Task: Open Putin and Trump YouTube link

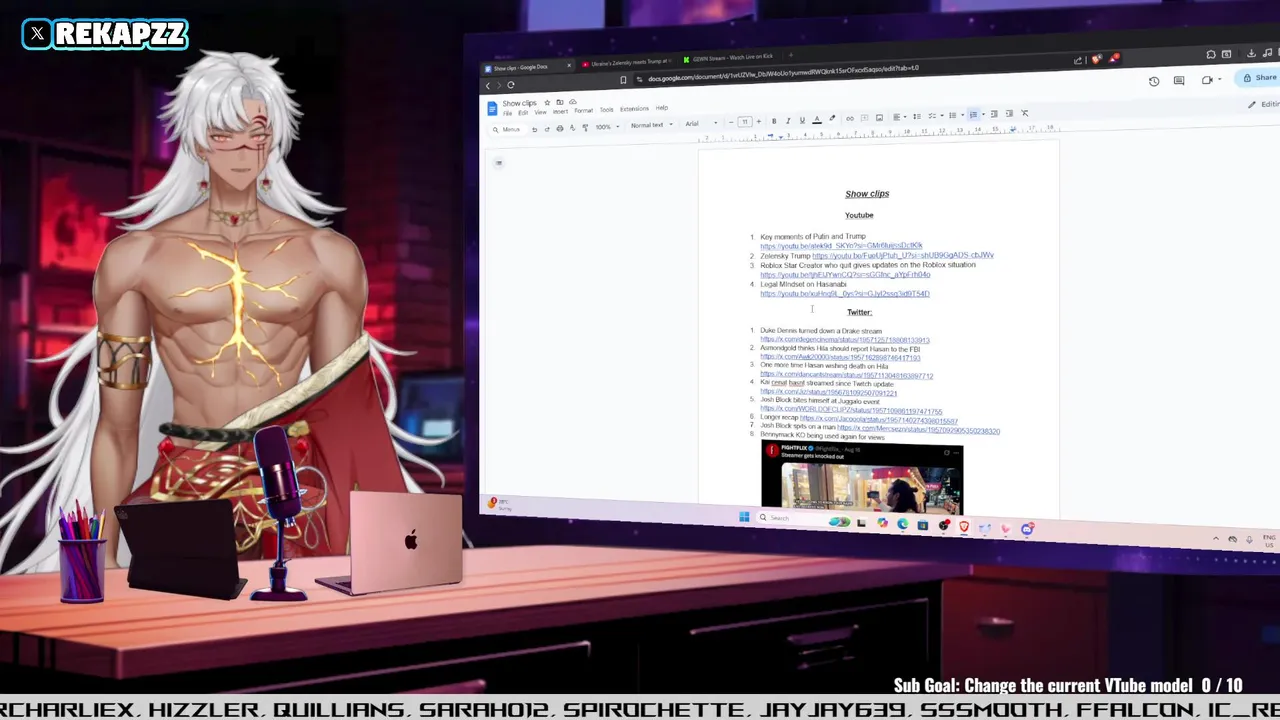Action: (841, 246)
